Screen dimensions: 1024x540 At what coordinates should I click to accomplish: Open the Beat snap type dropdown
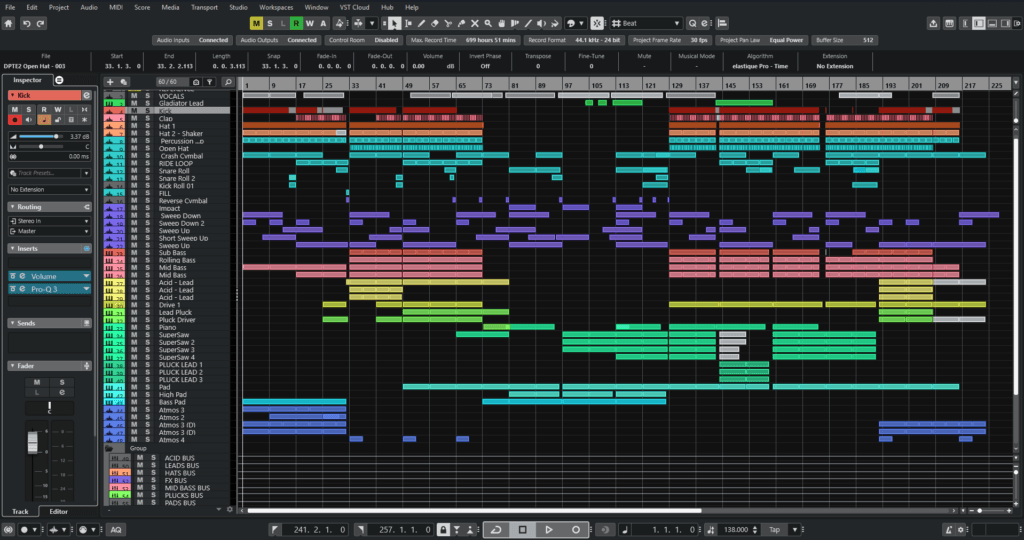(677, 24)
